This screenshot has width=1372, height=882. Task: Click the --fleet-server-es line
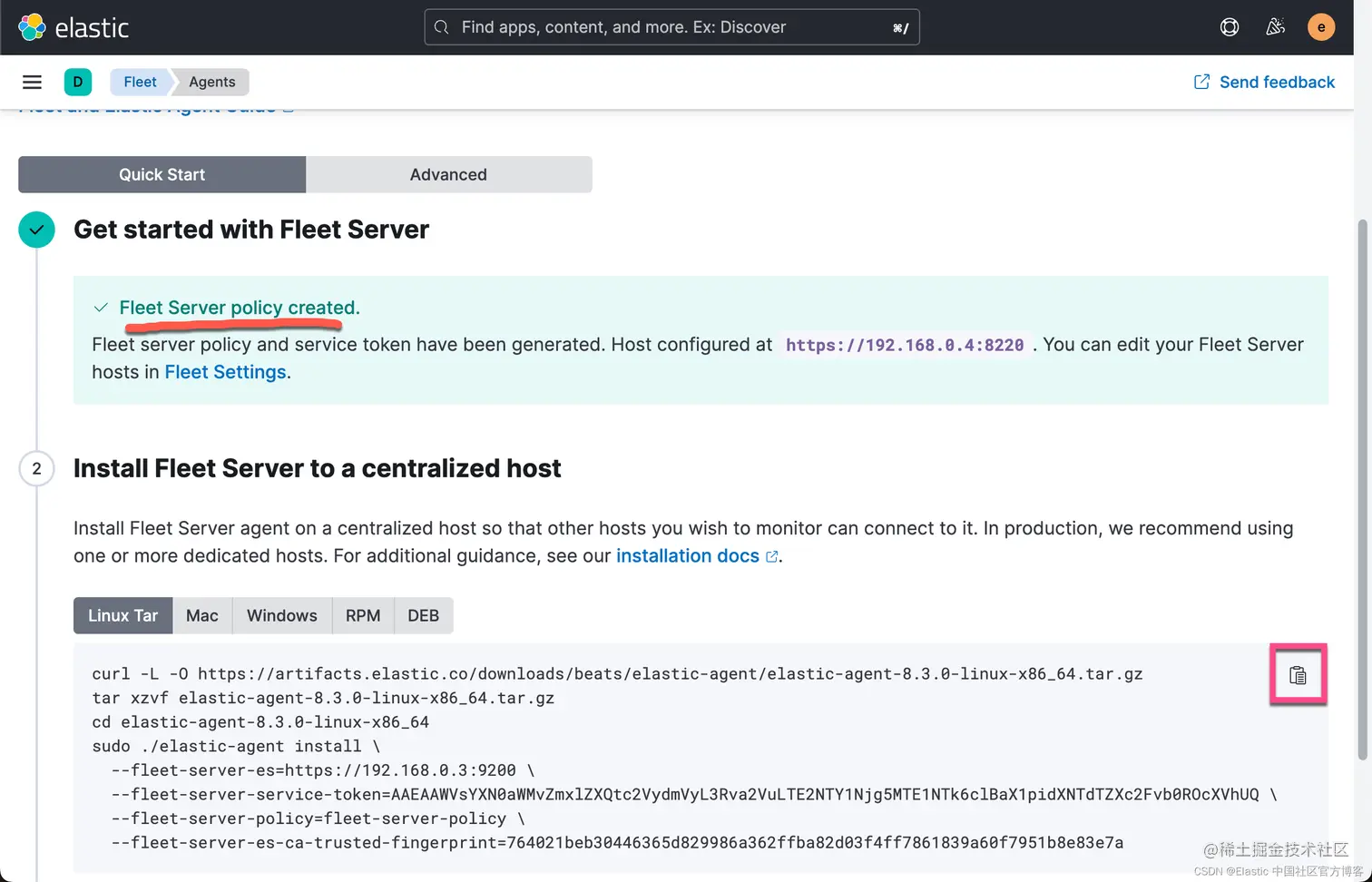pyautogui.click(x=323, y=770)
